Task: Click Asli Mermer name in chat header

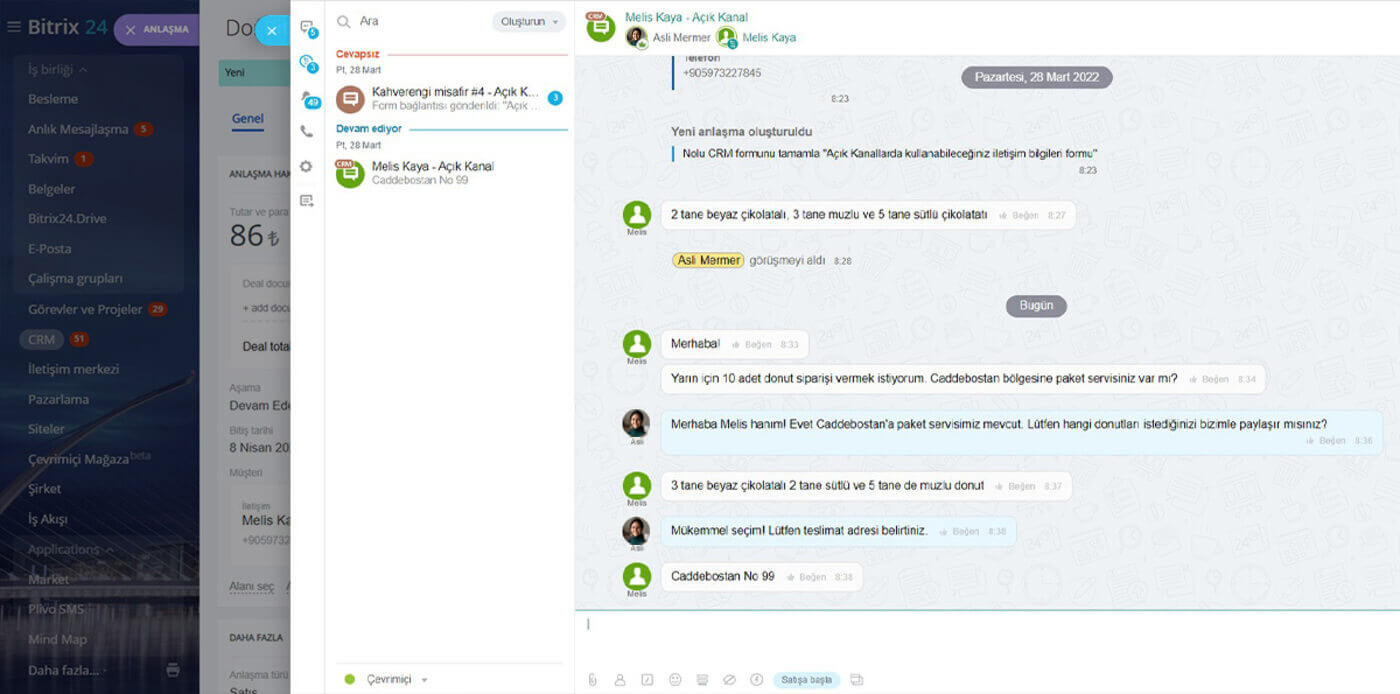Action: click(x=681, y=37)
